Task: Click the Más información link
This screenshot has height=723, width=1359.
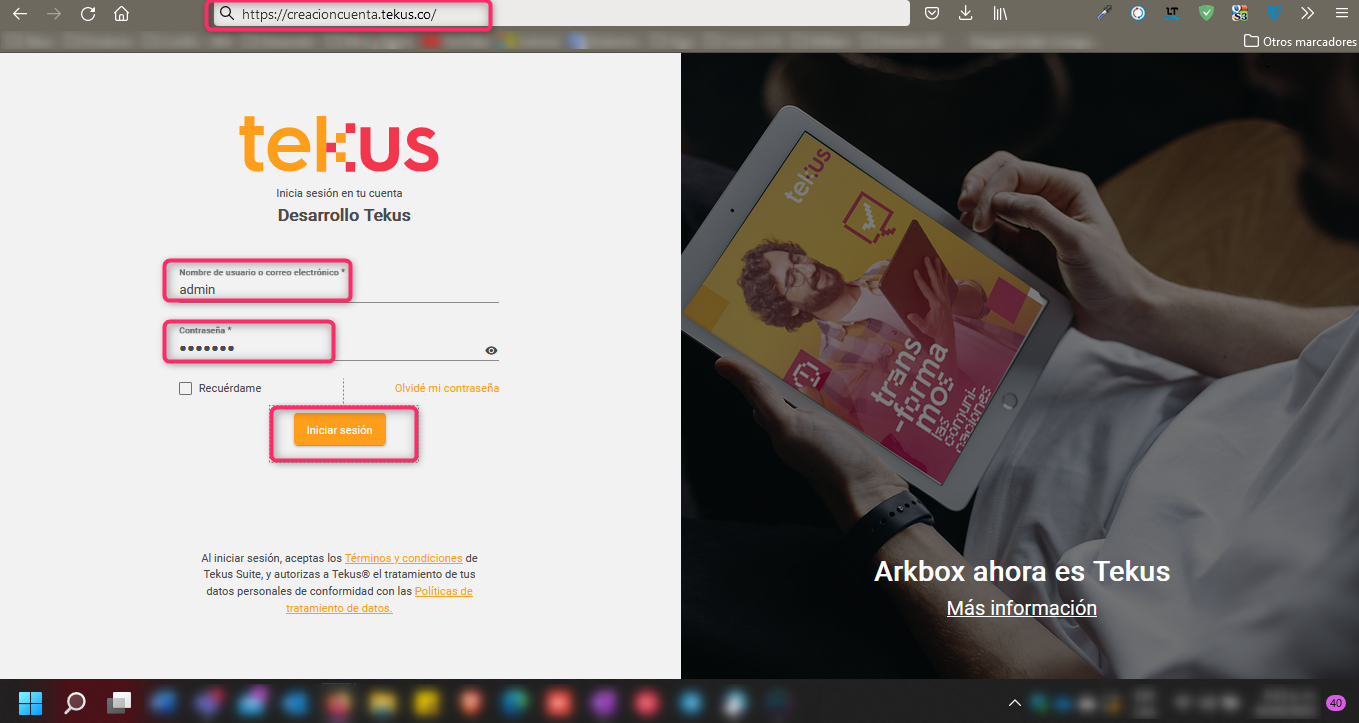Action: [x=1021, y=608]
